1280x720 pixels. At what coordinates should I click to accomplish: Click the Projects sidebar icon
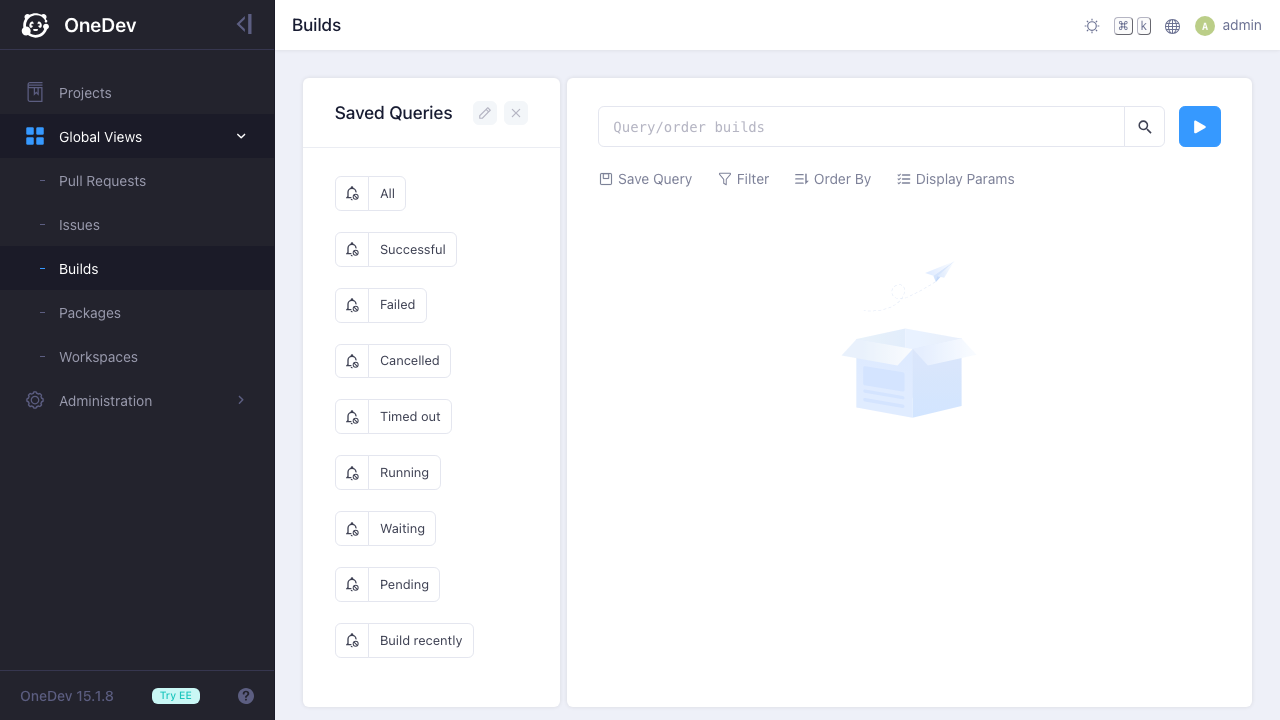point(35,93)
